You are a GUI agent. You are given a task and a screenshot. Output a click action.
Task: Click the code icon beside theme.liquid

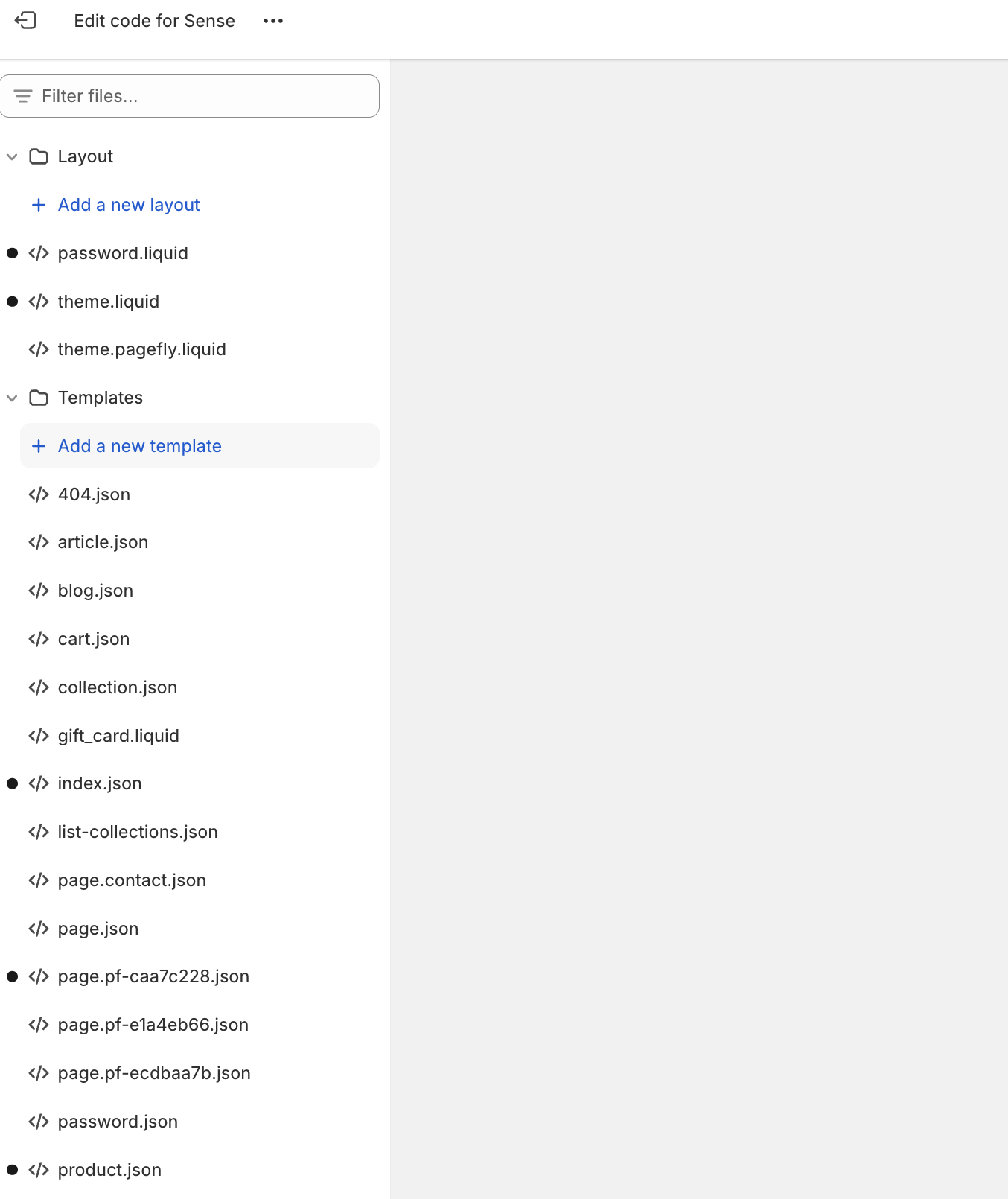pos(39,302)
